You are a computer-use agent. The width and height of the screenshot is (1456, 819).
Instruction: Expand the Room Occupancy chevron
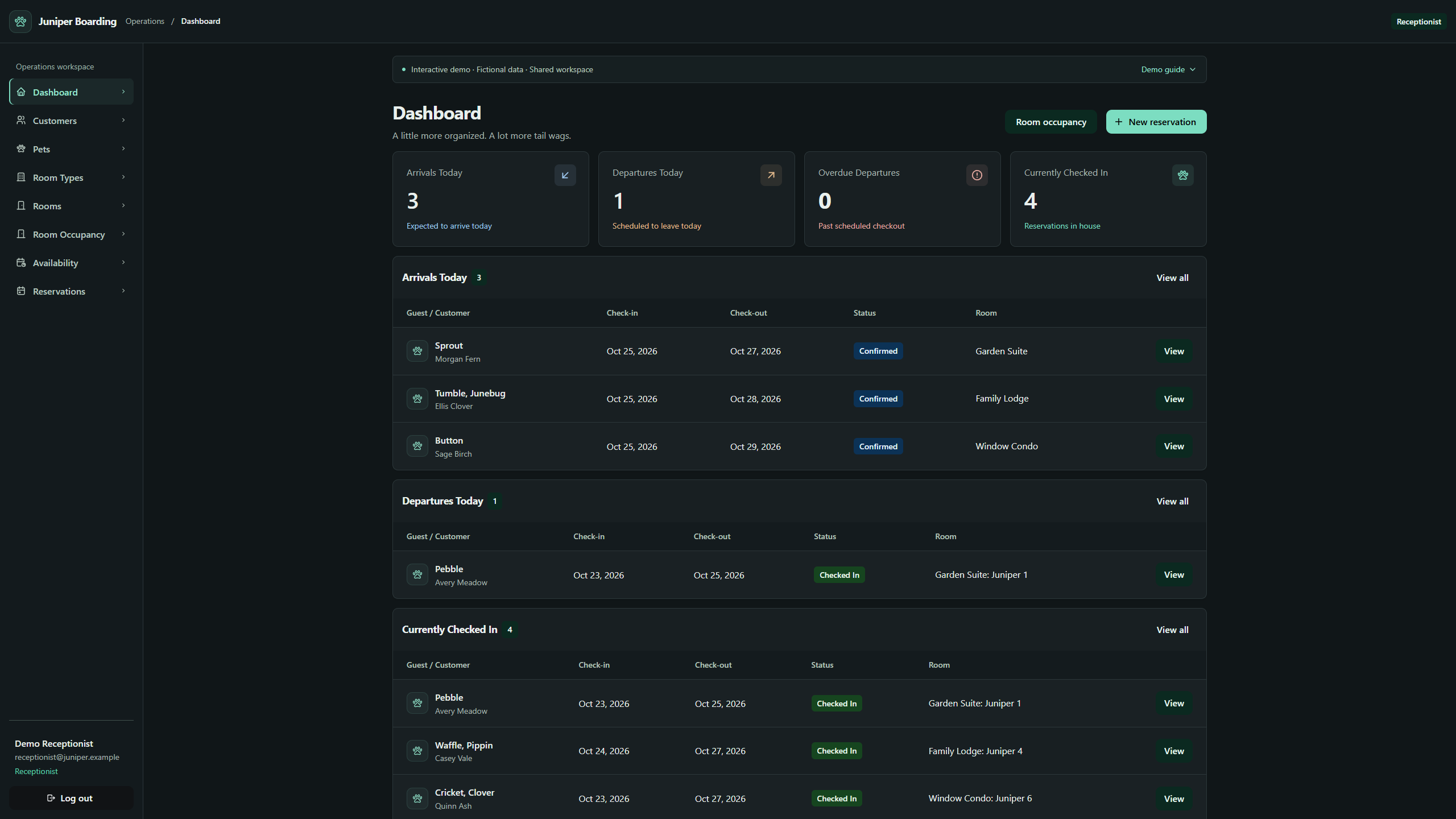click(x=123, y=234)
